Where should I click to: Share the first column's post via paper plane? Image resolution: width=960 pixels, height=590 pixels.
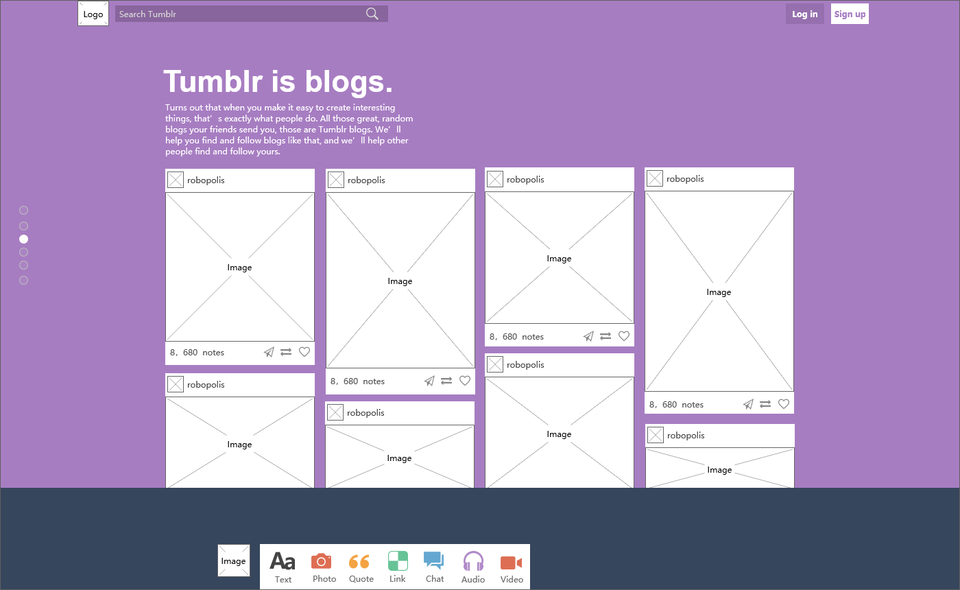(269, 352)
